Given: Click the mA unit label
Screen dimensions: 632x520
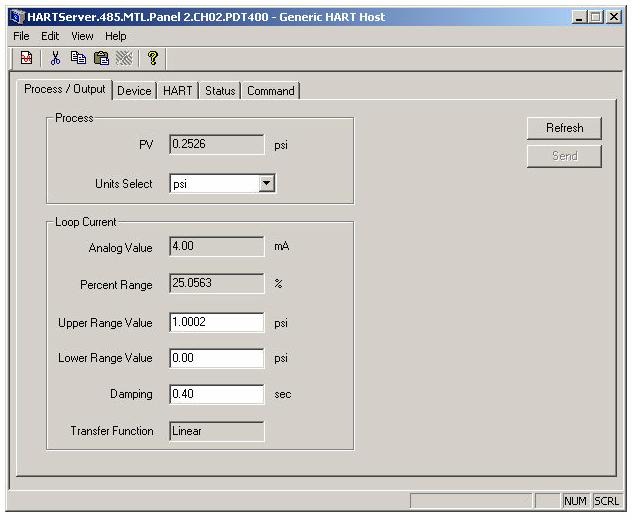Looking at the screenshot, I should (282, 246).
